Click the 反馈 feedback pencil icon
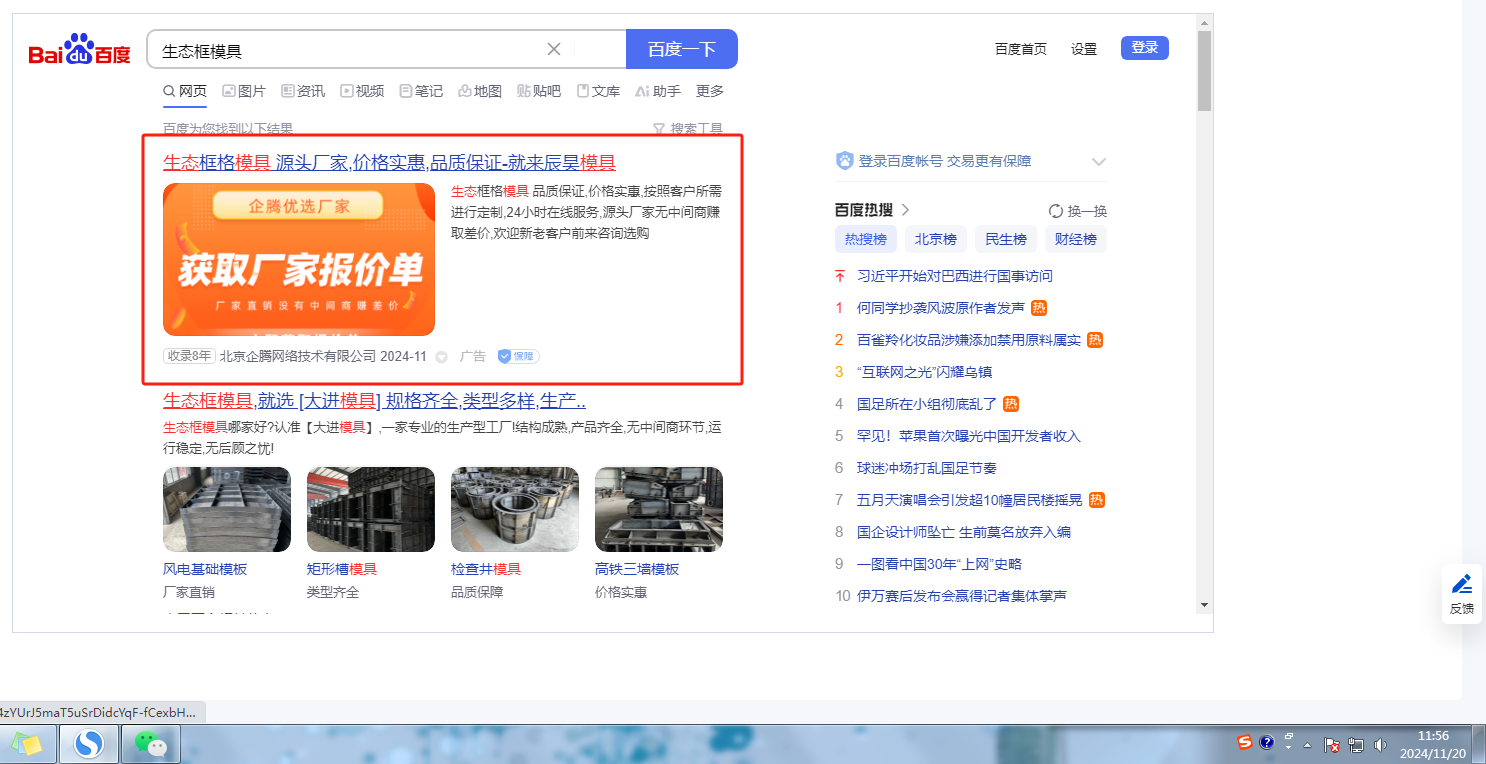The image size is (1486, 764). [1462, 584]
